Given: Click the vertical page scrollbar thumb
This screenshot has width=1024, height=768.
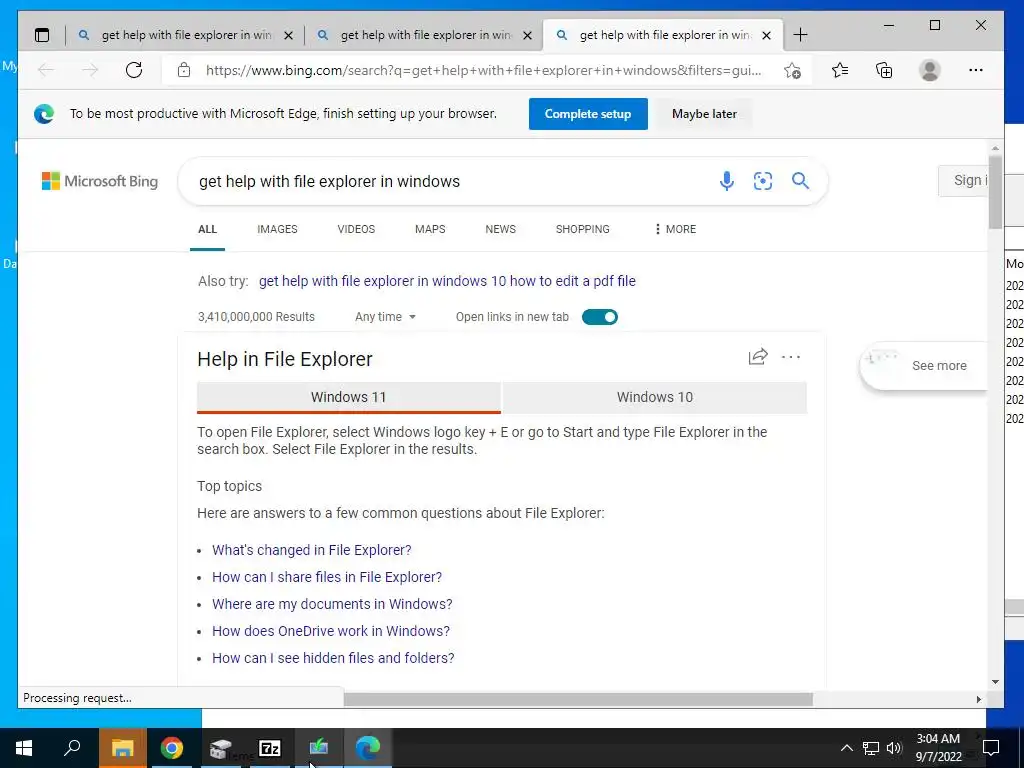Looking at the screenshot, I should (995, 192).
